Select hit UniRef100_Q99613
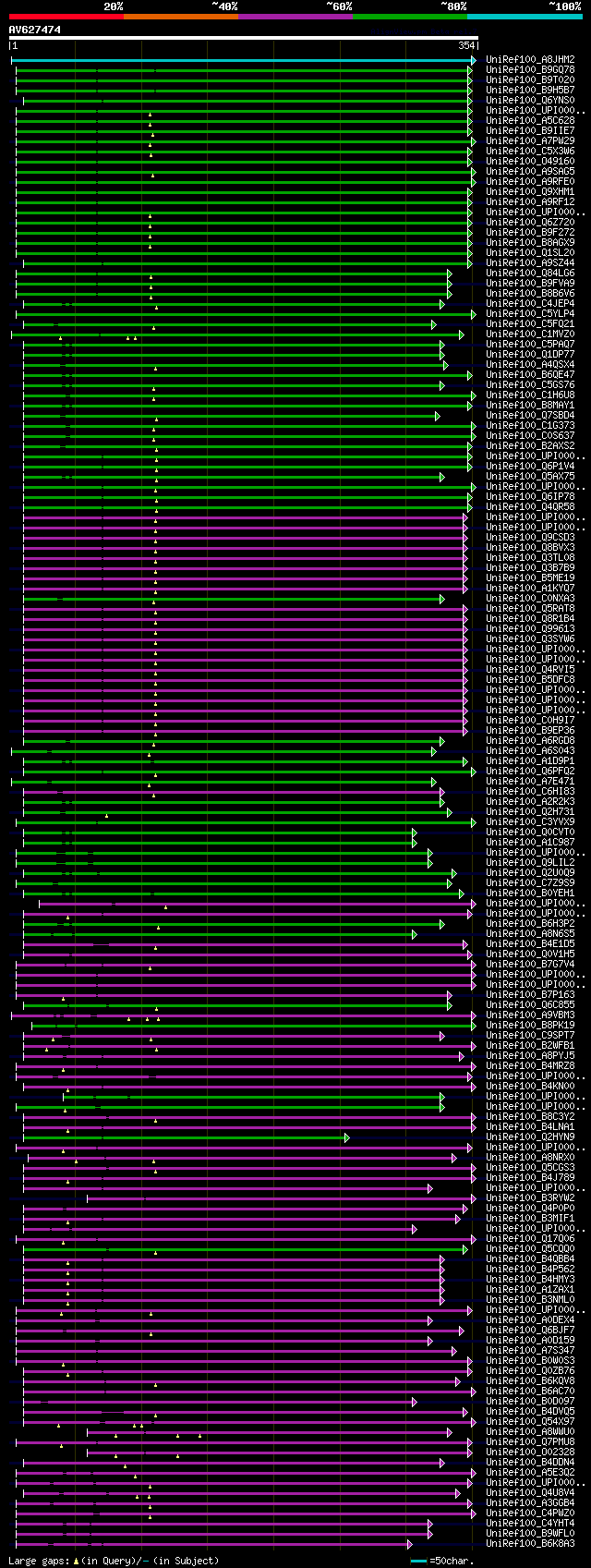The height and width of the screenshot is (1568, 591). tap(530, 629)
